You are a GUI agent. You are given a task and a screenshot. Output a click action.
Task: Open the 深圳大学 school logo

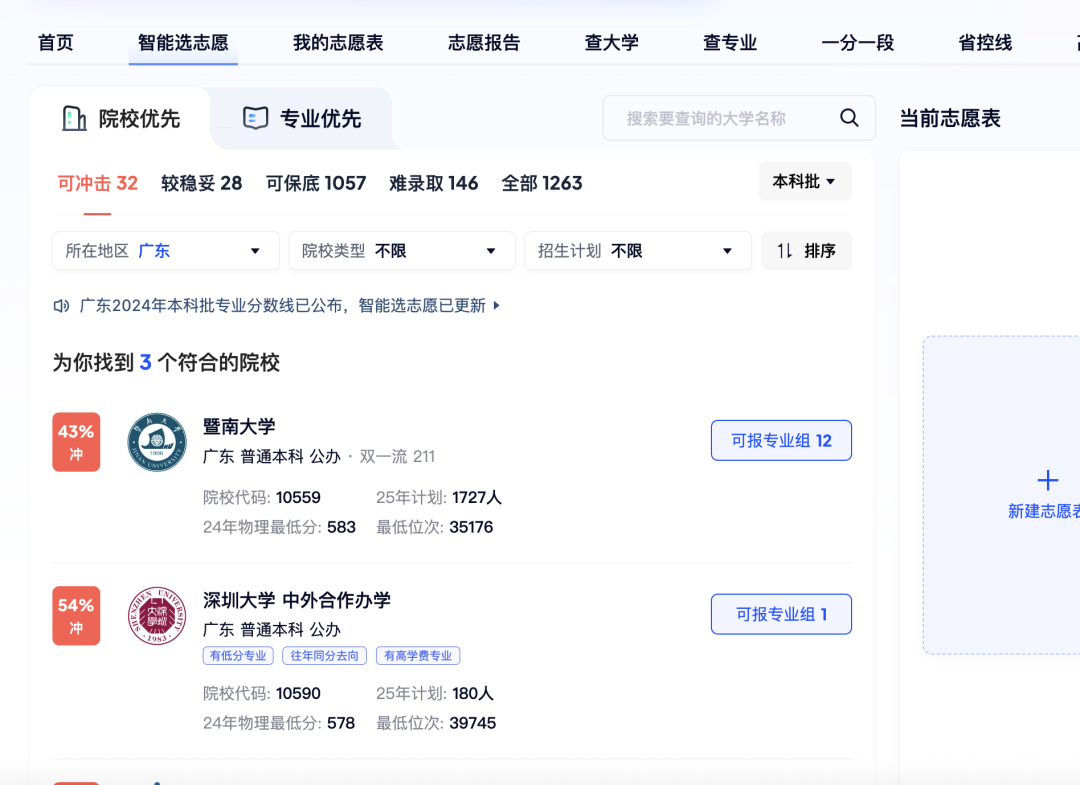[157, 616]
